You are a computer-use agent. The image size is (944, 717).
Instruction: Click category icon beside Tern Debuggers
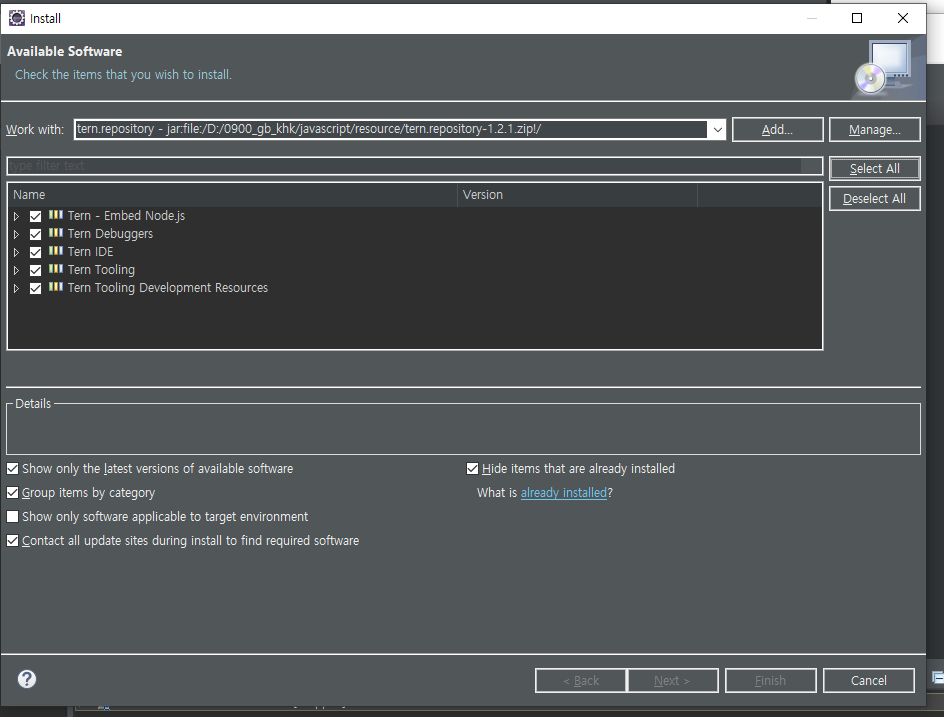pos(56,233)
